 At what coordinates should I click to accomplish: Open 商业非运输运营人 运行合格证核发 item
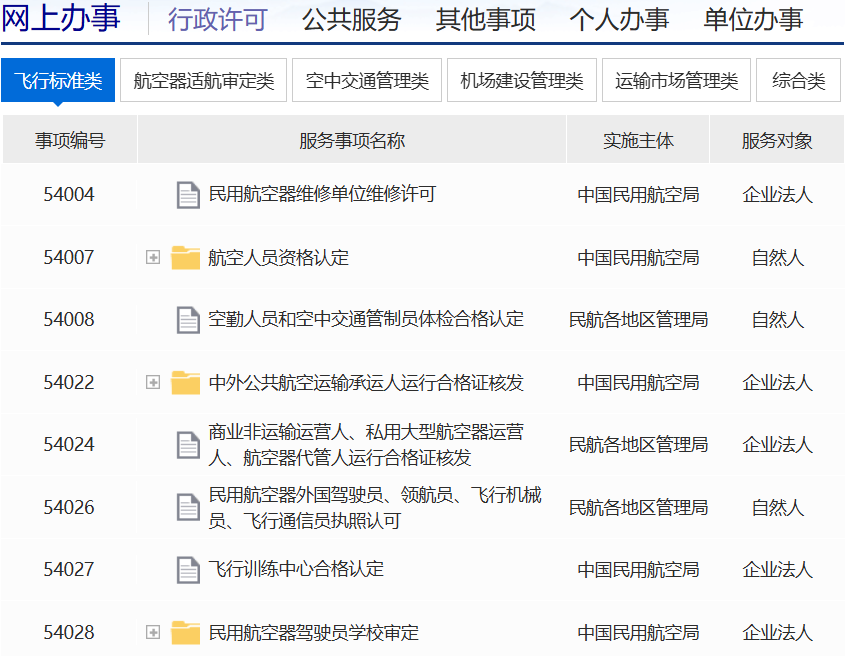click(x=366, y=445)
